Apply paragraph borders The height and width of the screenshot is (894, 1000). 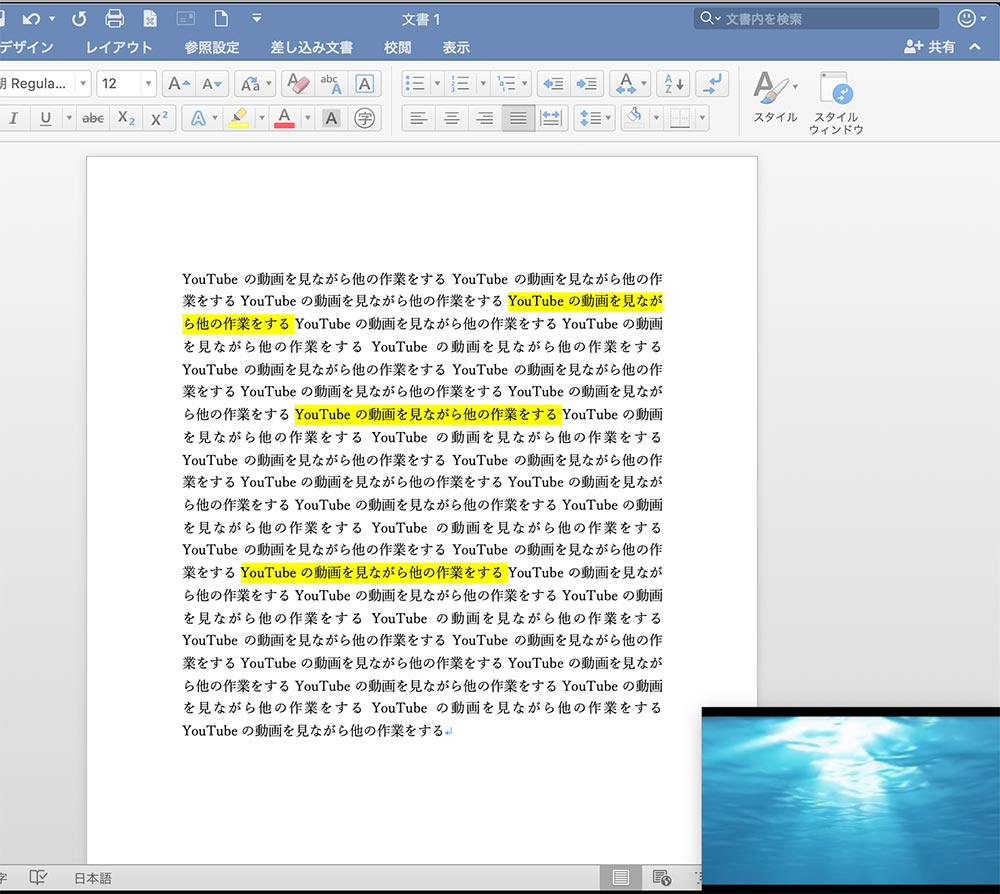click(680, 118)
